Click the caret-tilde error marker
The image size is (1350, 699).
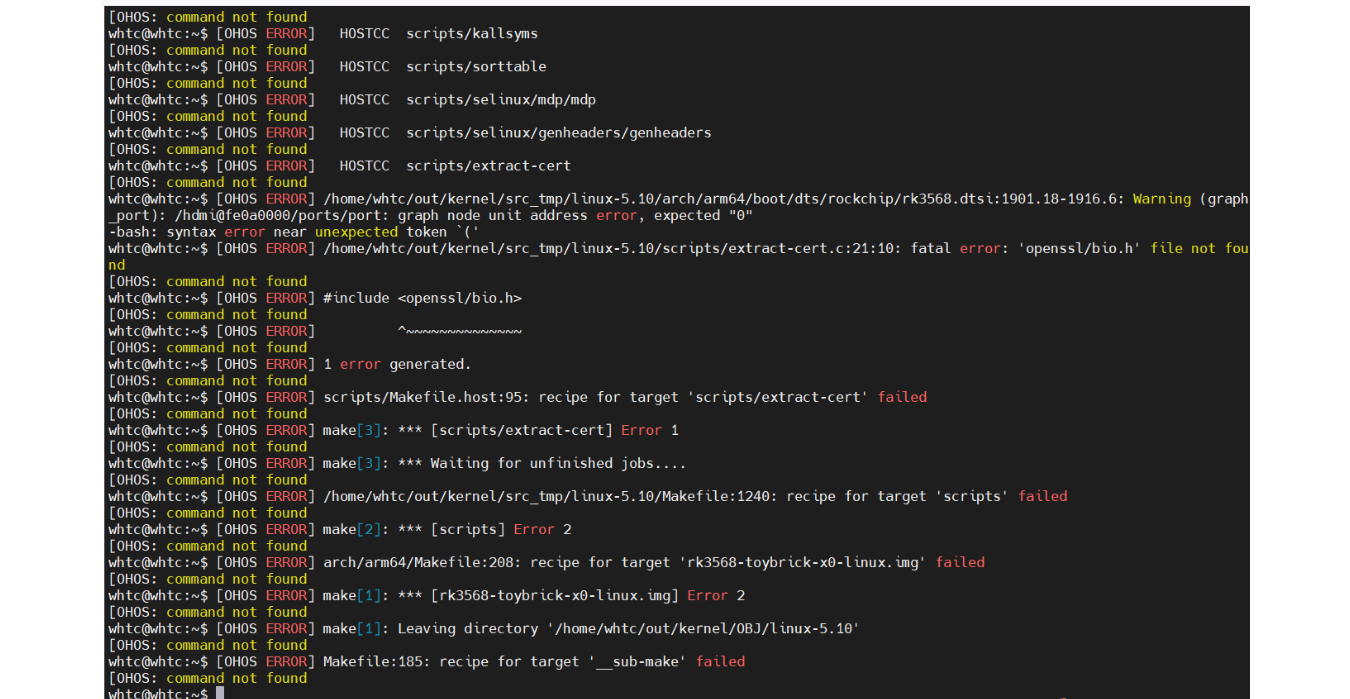point(459,331)
